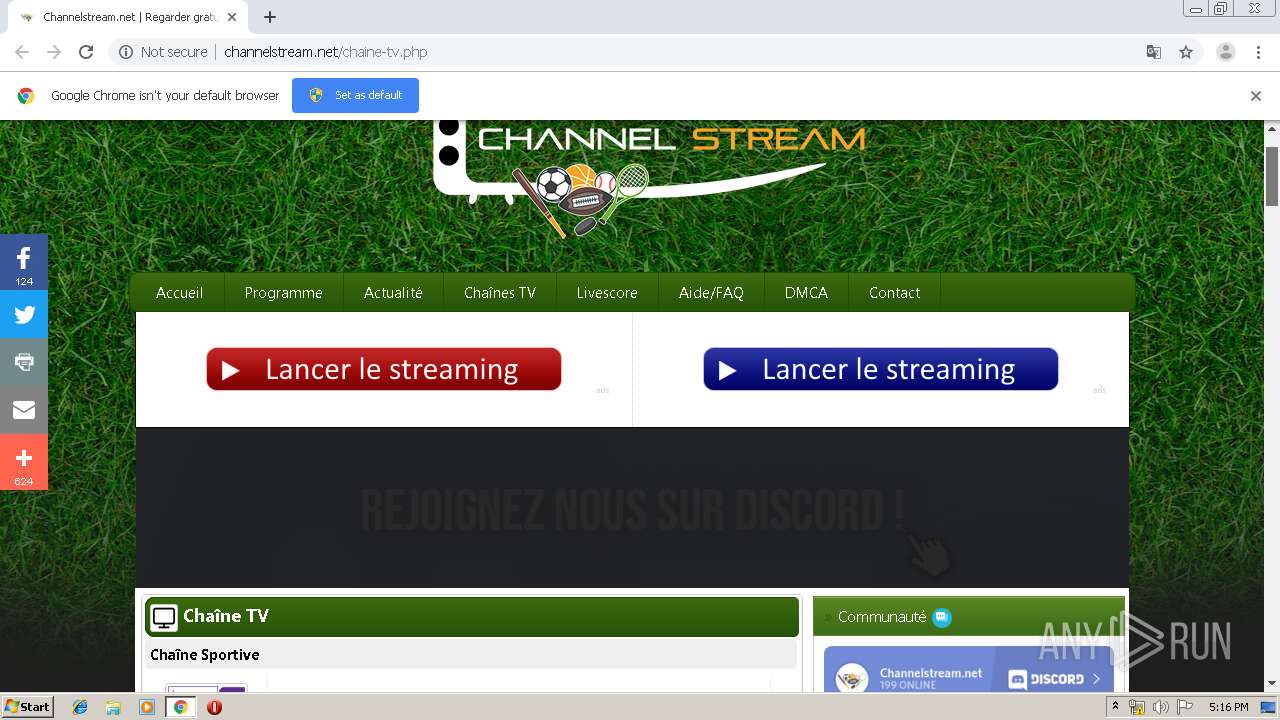Close the Channelstream.net tab
This screenshot has height=720, width=1280.
(x=232, y=17)
